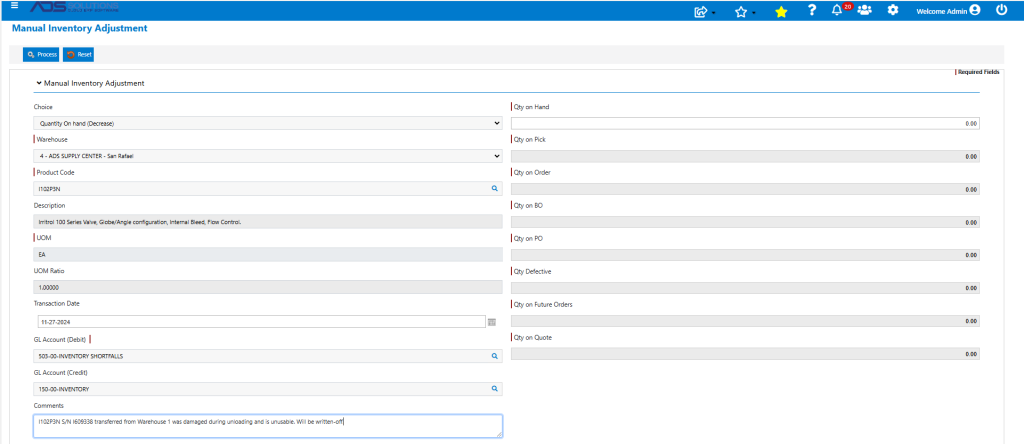Click the Welcome Admin user profile
This screenshot has height=444, width=1024.
click(948, 11)
